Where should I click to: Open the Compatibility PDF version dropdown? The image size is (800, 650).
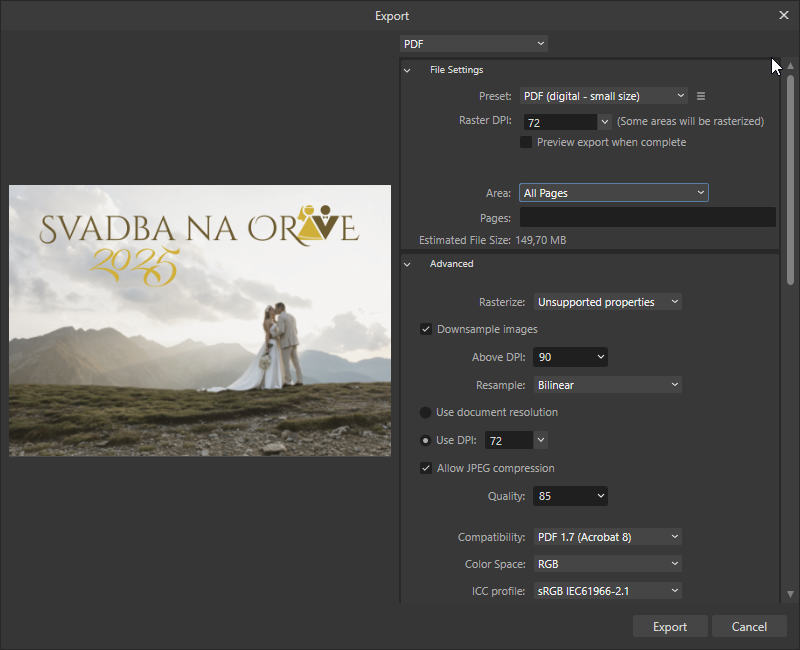pos(607,537)
